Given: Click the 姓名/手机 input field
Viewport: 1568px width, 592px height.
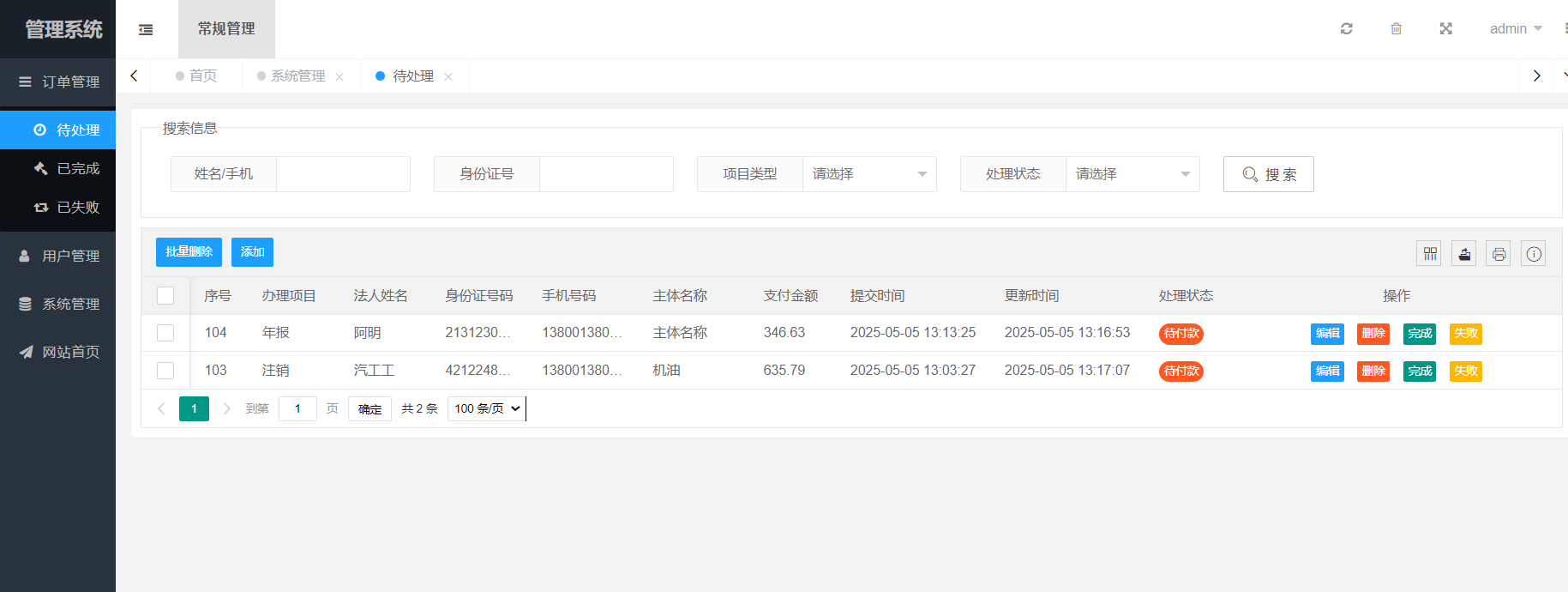Looking at the screenshot, I should [343, 174].
